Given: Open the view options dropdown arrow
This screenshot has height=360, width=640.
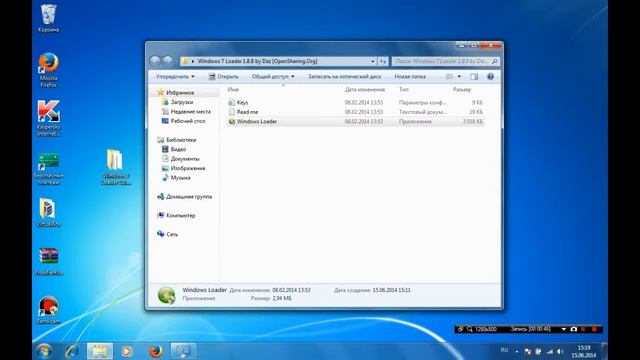Looking at the screenshot, I should [x=459, y=76].
